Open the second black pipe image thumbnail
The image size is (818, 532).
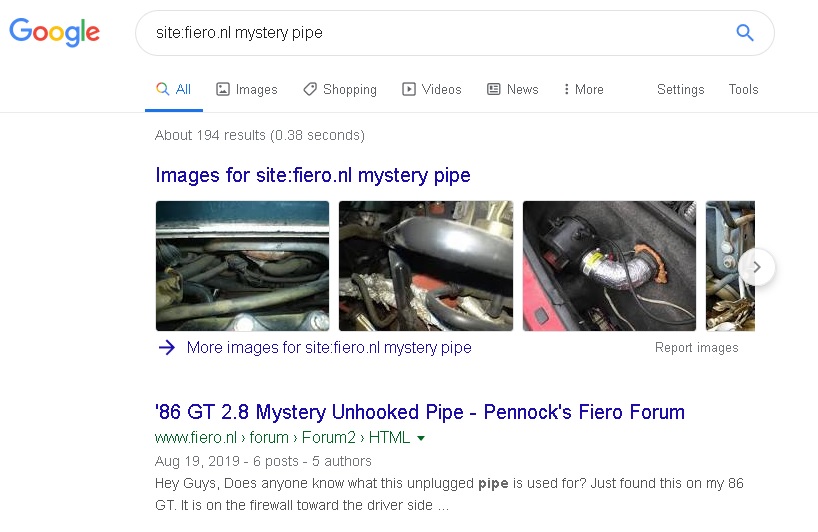(x=426, y=266)
